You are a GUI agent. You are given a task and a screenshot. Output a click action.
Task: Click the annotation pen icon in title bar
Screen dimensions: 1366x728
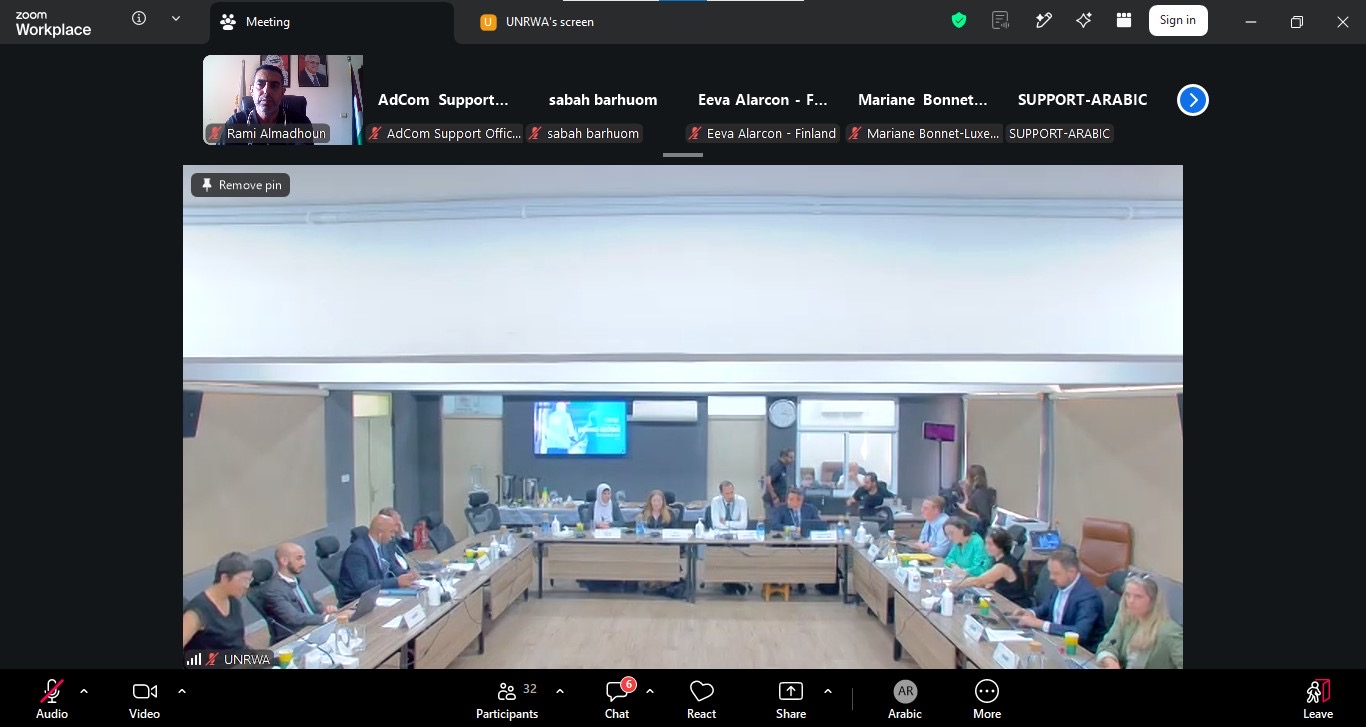1044,21
